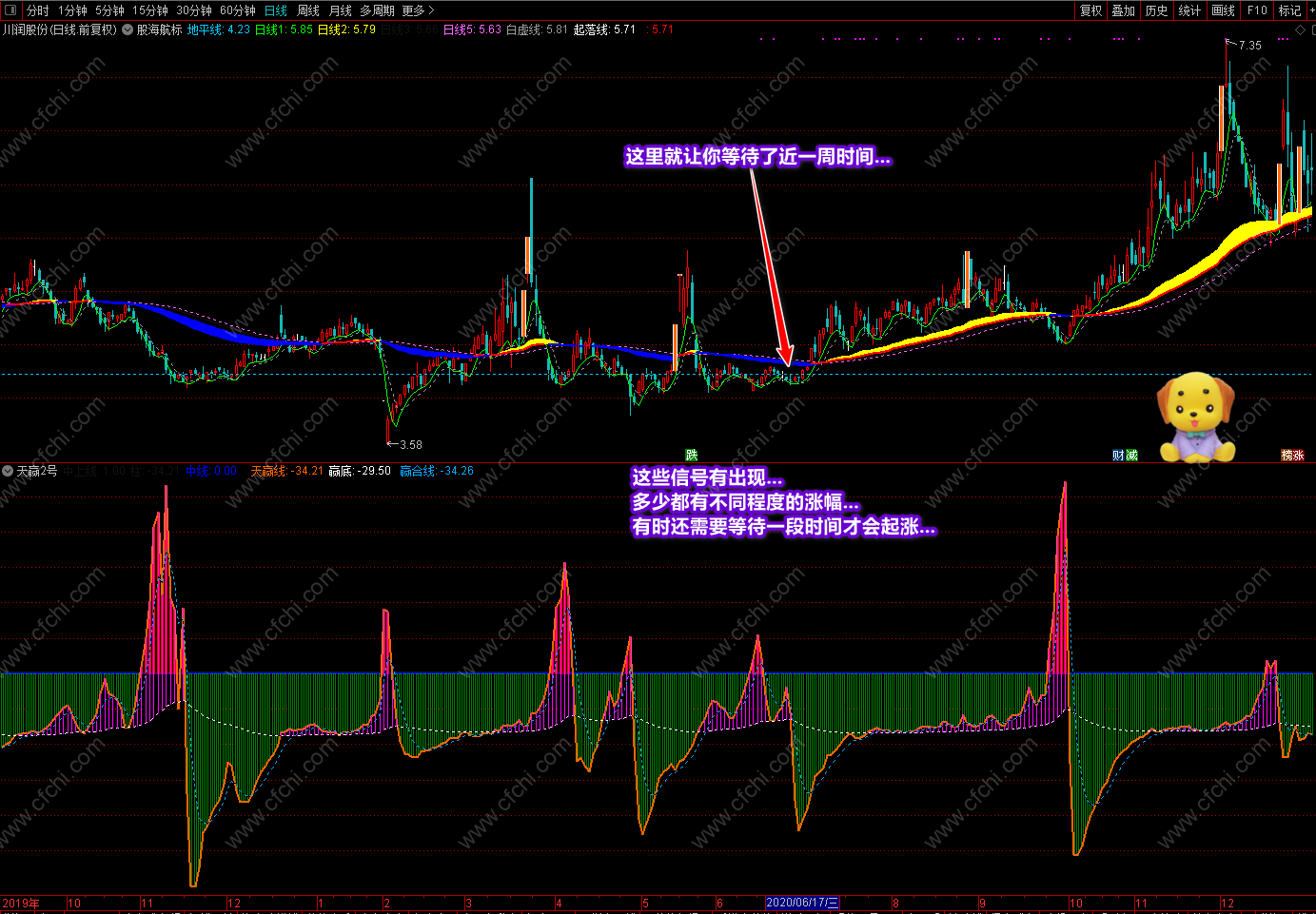Open the 天赢2号 indicator dropdown arrow
Image resolution: width=1316 pixels, height=914 pixels.
coord(8,471)
